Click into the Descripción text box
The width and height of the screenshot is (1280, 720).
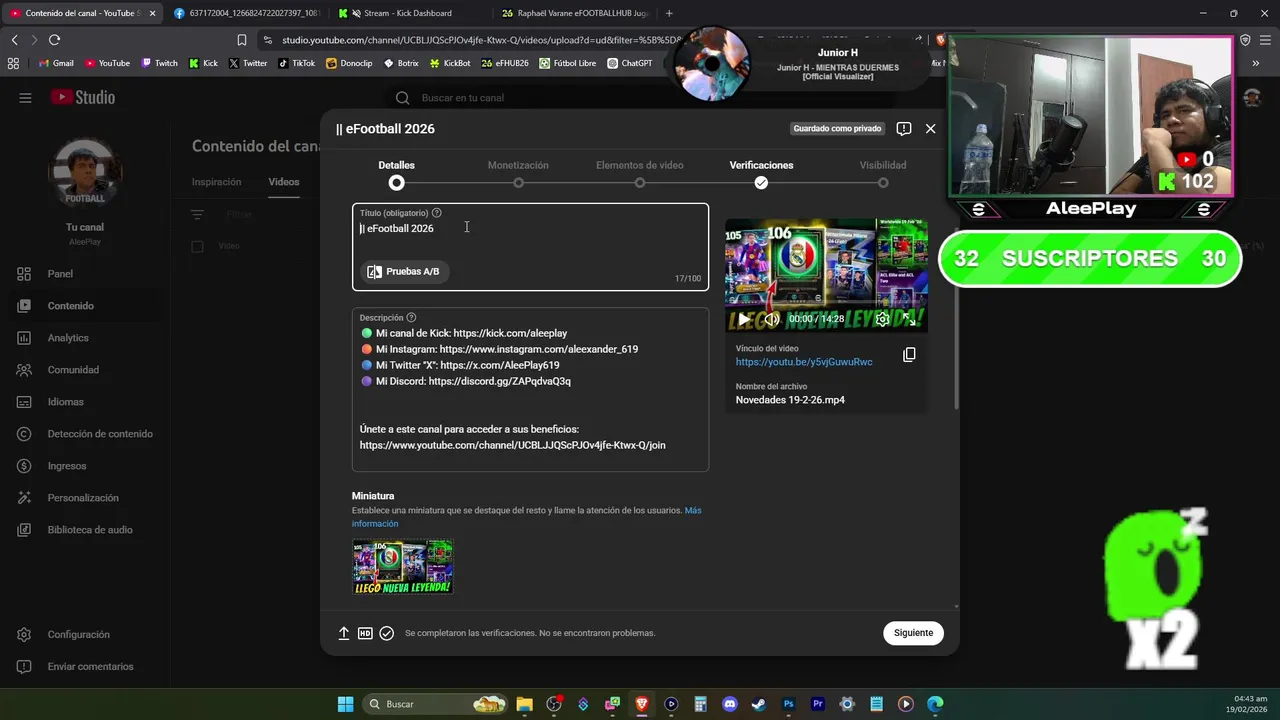530,389
